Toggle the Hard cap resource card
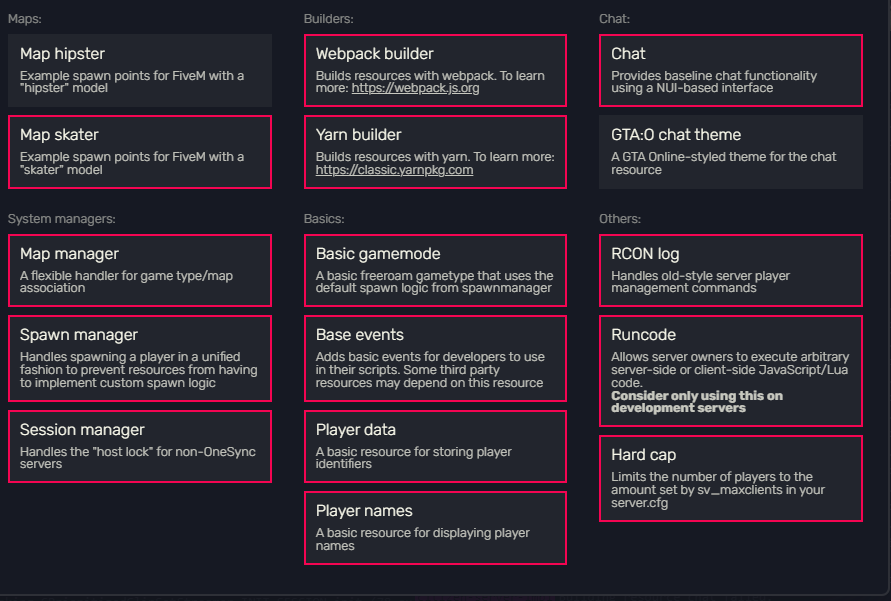891x601 pixels. (x=731, y=478)
